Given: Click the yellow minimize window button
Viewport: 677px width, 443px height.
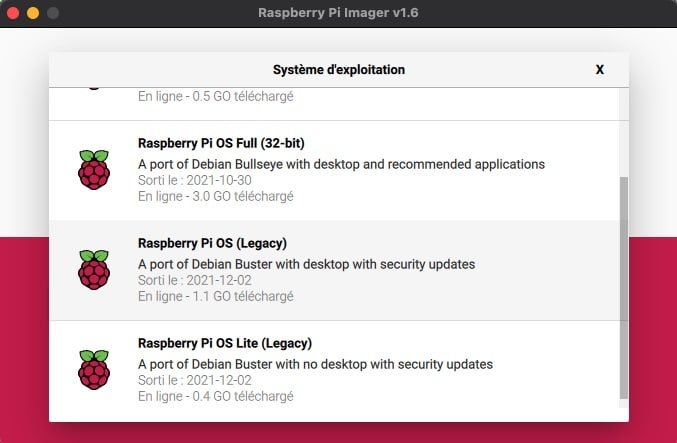Looking at the screenshot, I should point(33,13).
